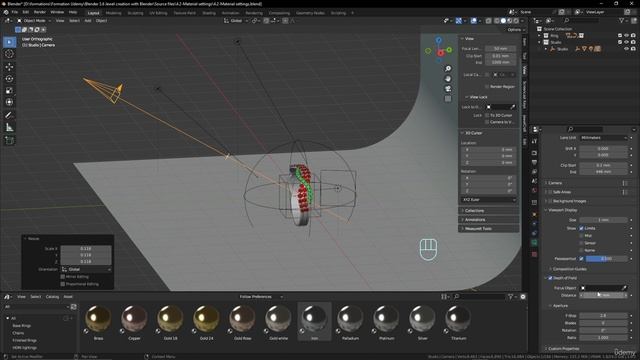The image size is (640, 360).
Task: Switch to the Shading workspace tab
Action: [209, 13]
